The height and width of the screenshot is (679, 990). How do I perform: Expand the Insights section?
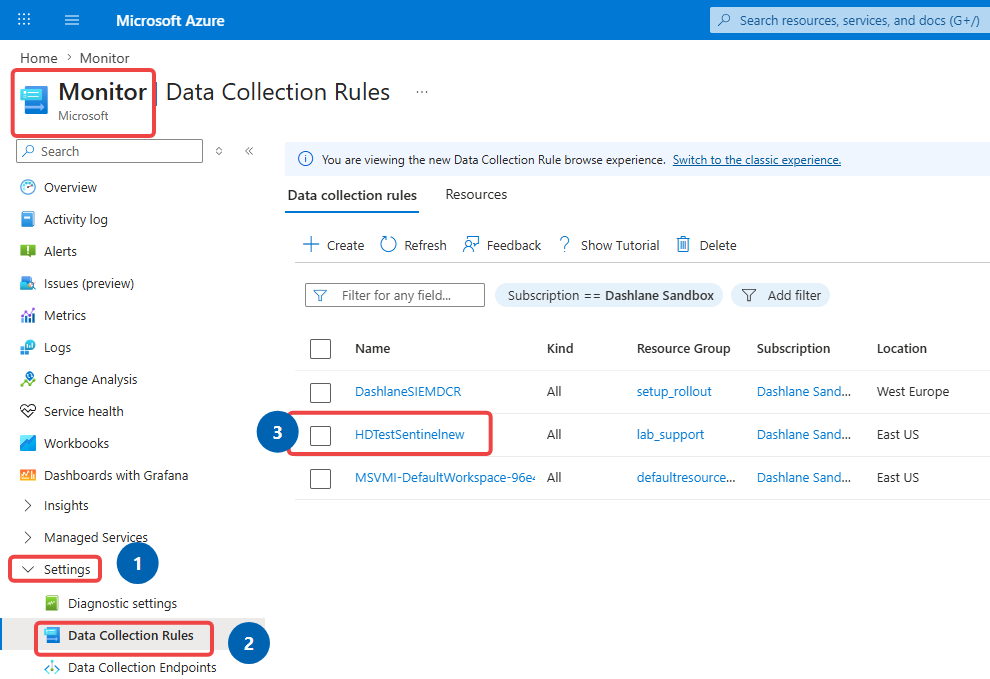pyautogui.click(x=28, y=505)
